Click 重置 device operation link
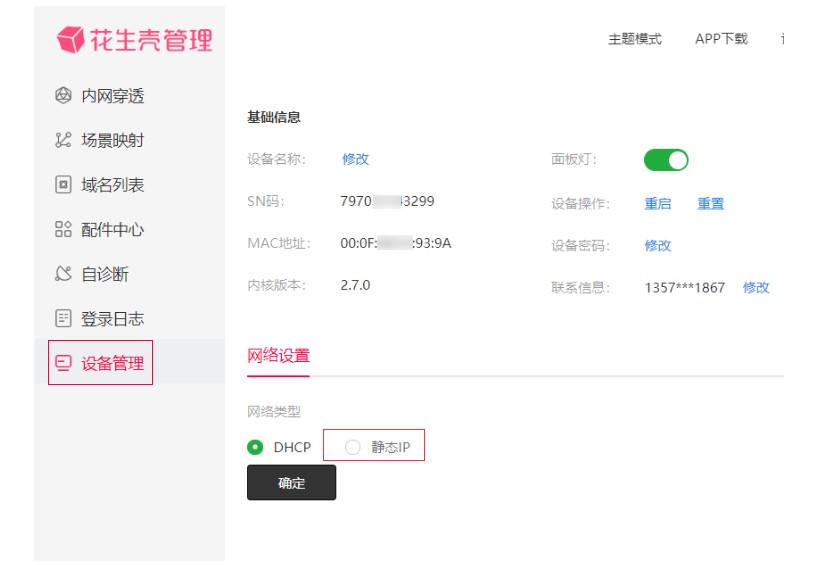Image resolution: width=828 pixels, height=565 pixels. point(710,203)
